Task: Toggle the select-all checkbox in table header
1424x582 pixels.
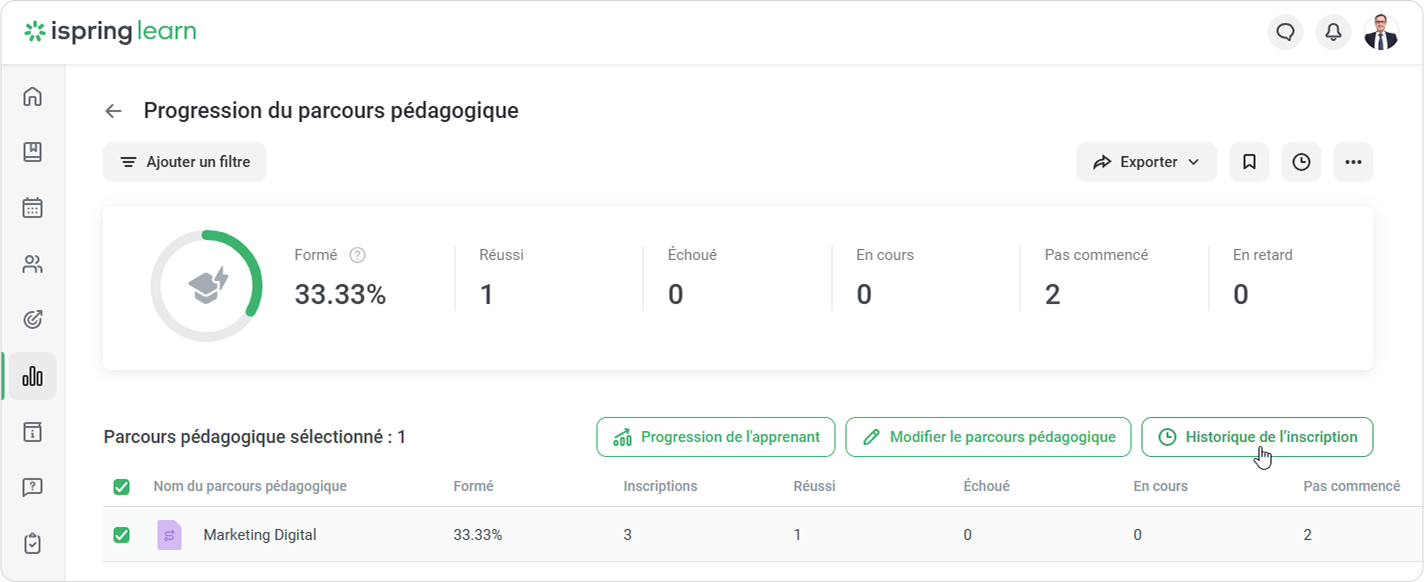Action: [x=121, y=487]
